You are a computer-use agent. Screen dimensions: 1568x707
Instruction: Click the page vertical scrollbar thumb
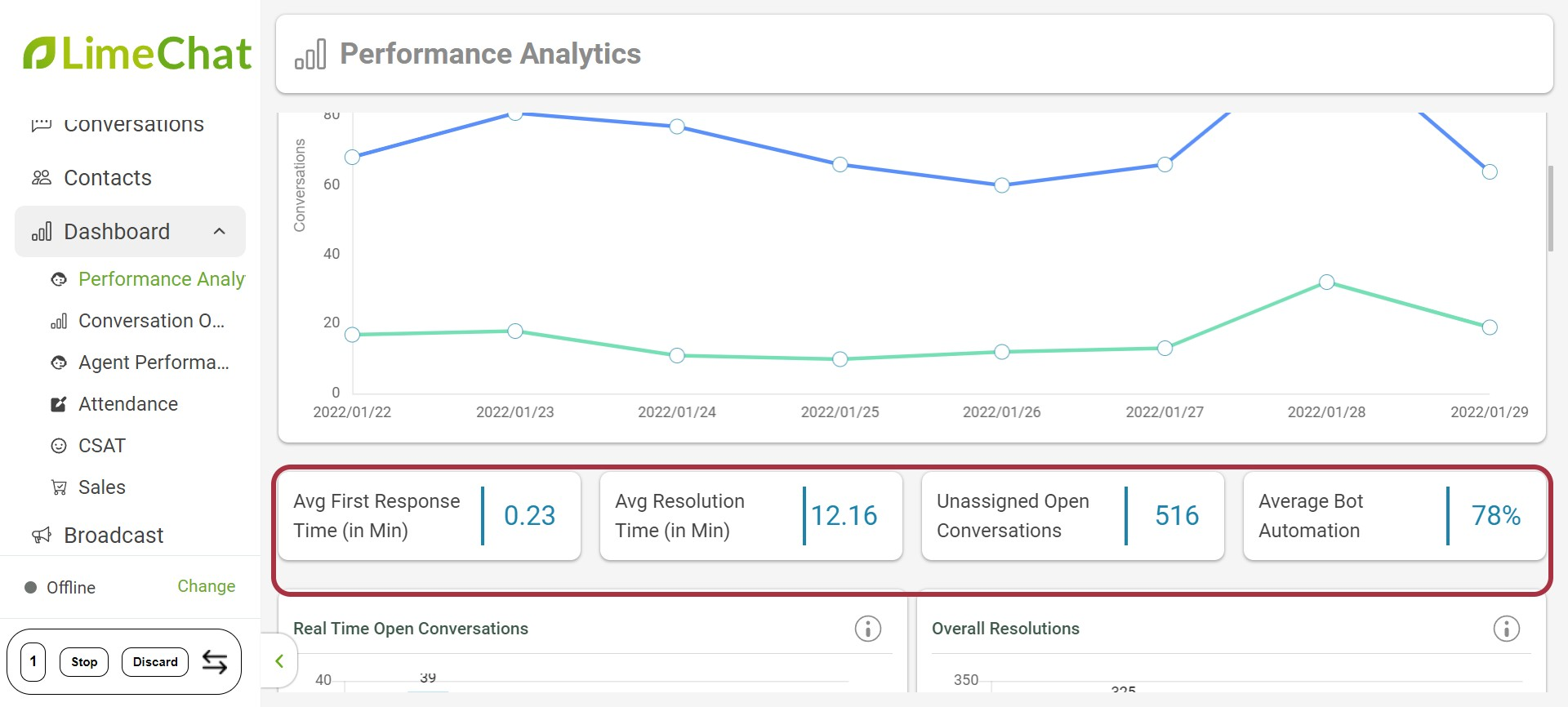(1550, 209)
